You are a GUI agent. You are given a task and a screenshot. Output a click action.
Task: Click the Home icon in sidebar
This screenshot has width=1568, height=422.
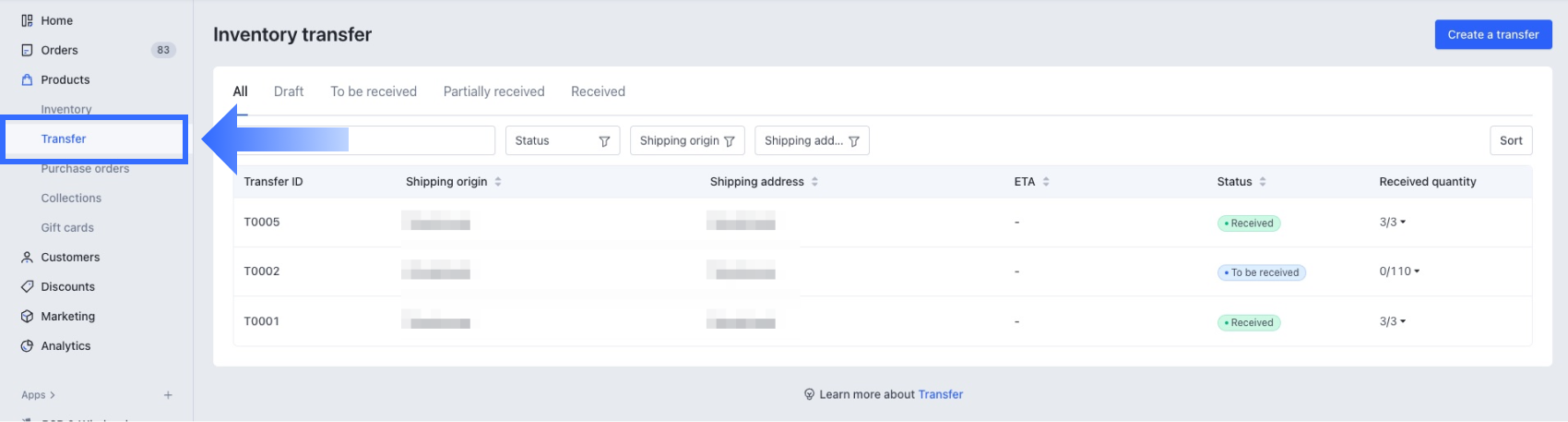(27, 20)
